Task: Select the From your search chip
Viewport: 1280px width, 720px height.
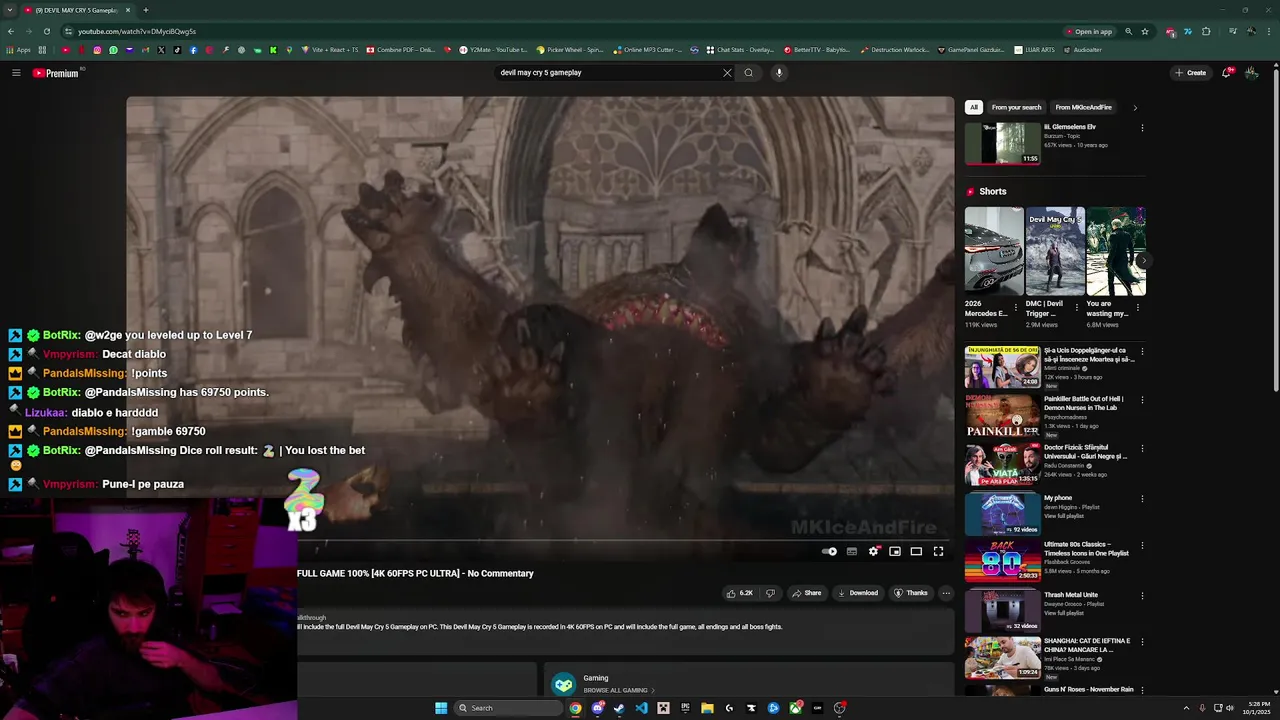Action: point(1016,107)
